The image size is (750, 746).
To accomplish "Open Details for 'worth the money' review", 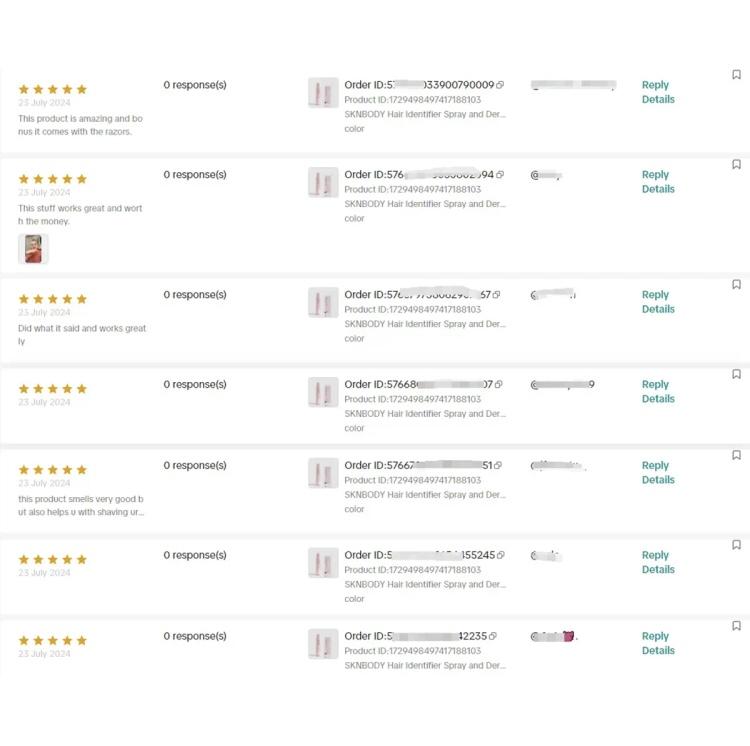I will [658, 189].
